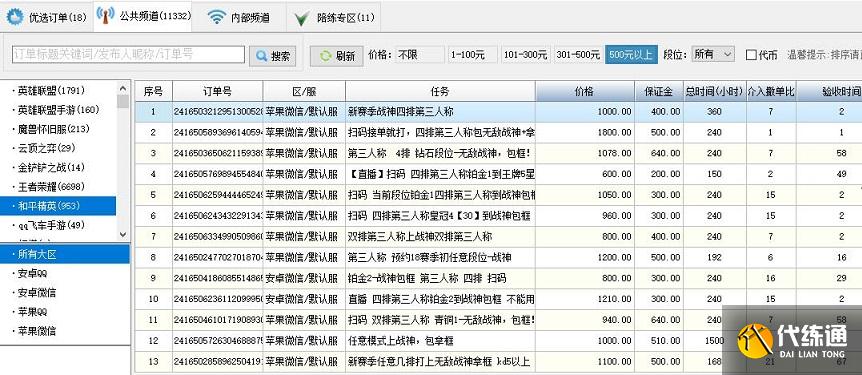Click the green checkmark icon of 陪练专区
Image resolution: width=862 pixels, height=375 pixels.
pyautogui.click(x=301, y=18)
